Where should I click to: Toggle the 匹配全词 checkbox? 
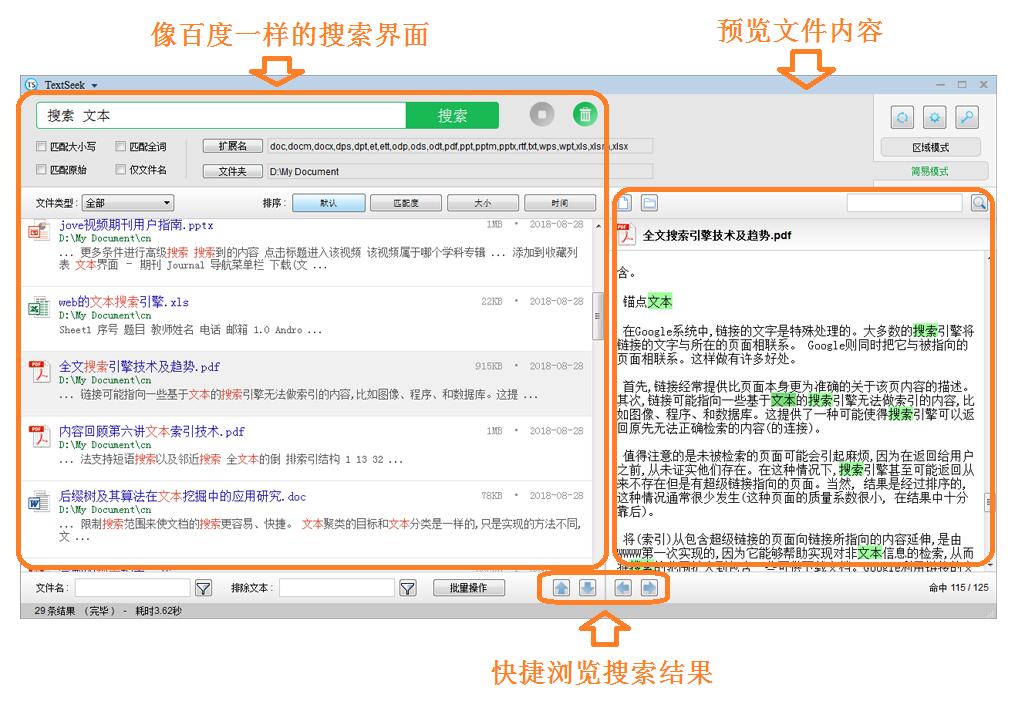coord(121,146)
